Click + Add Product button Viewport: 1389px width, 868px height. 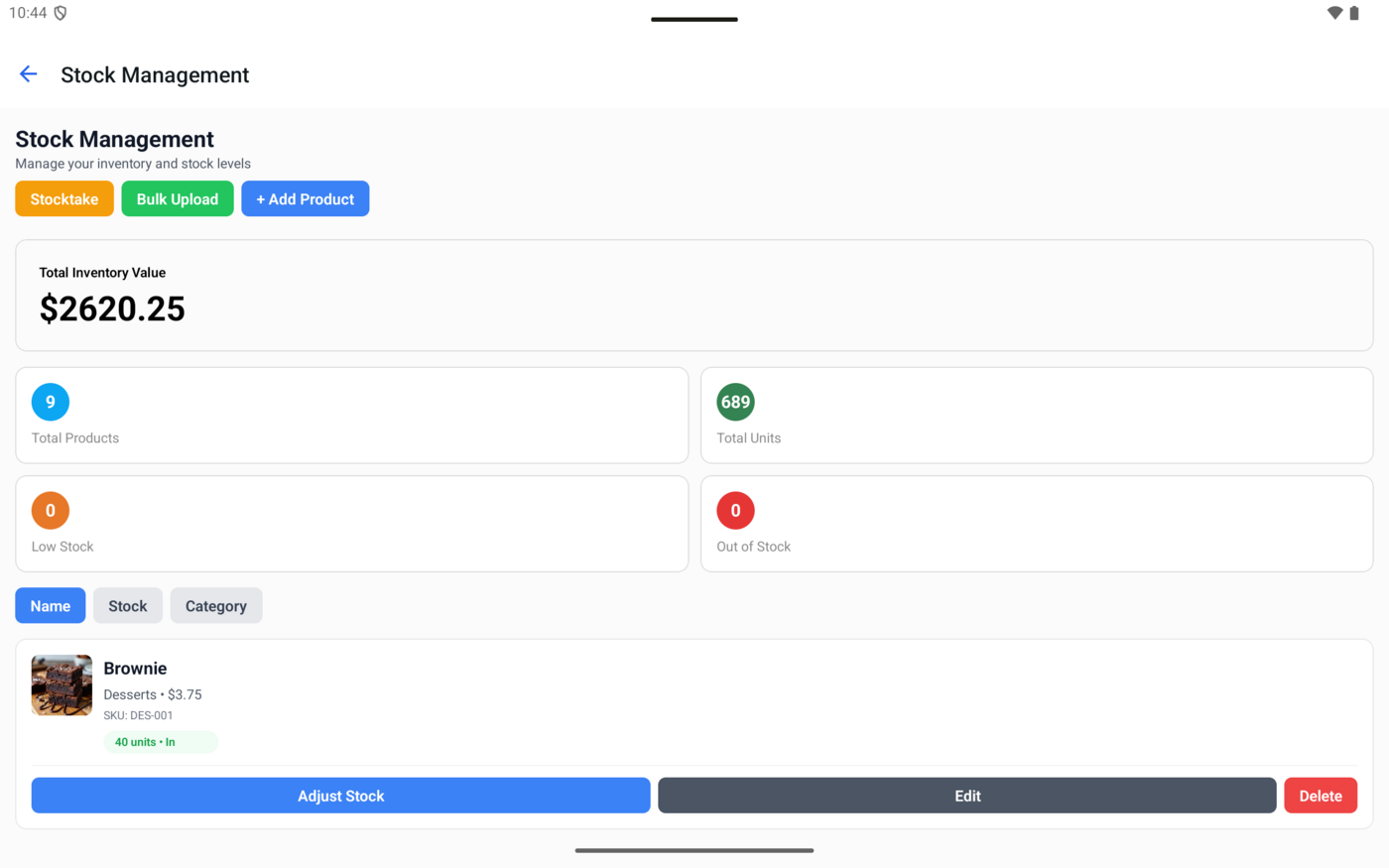306,198
